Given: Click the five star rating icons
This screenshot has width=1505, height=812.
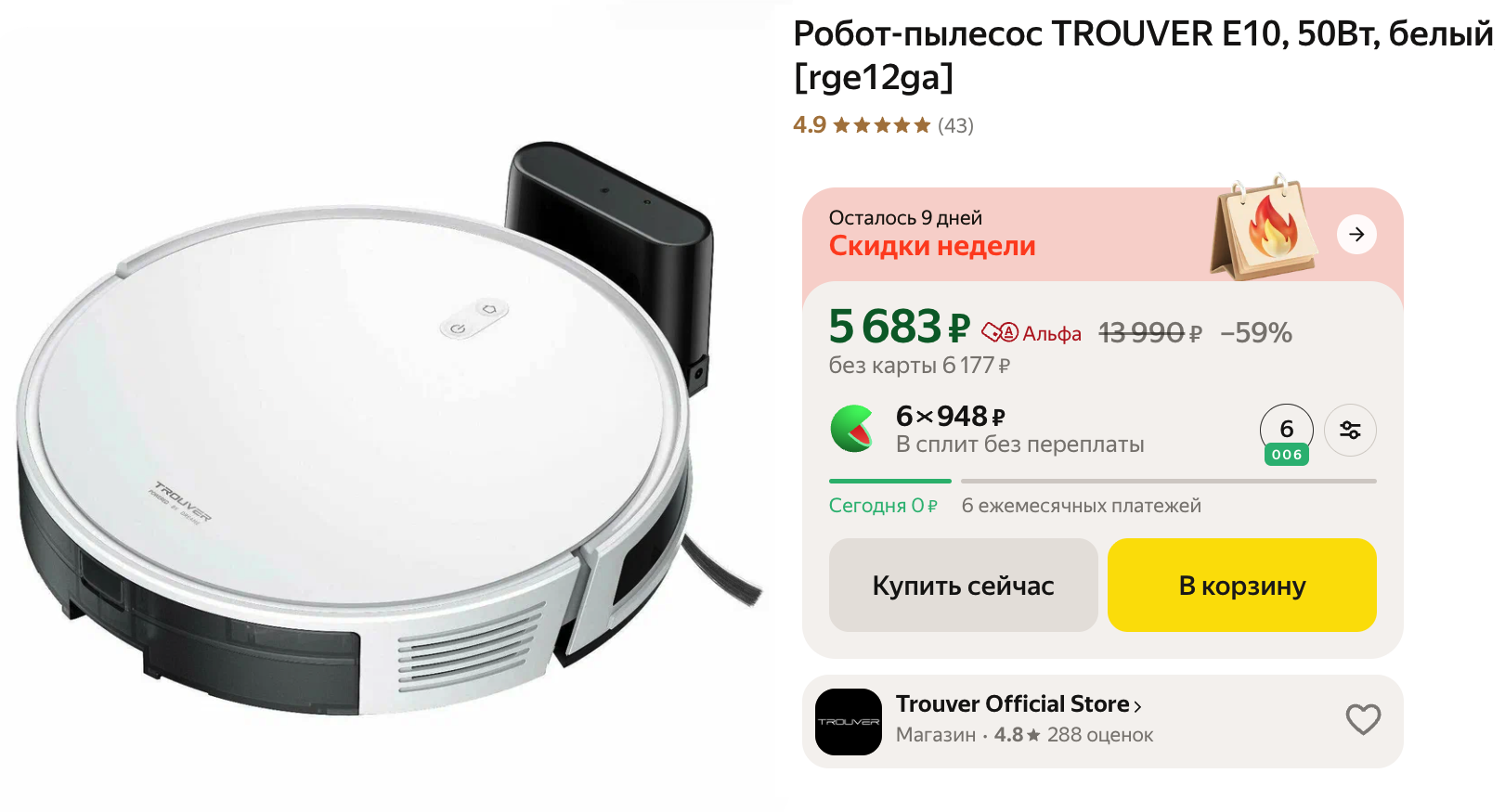Looking at the screenshot, I should pos(881,125).
